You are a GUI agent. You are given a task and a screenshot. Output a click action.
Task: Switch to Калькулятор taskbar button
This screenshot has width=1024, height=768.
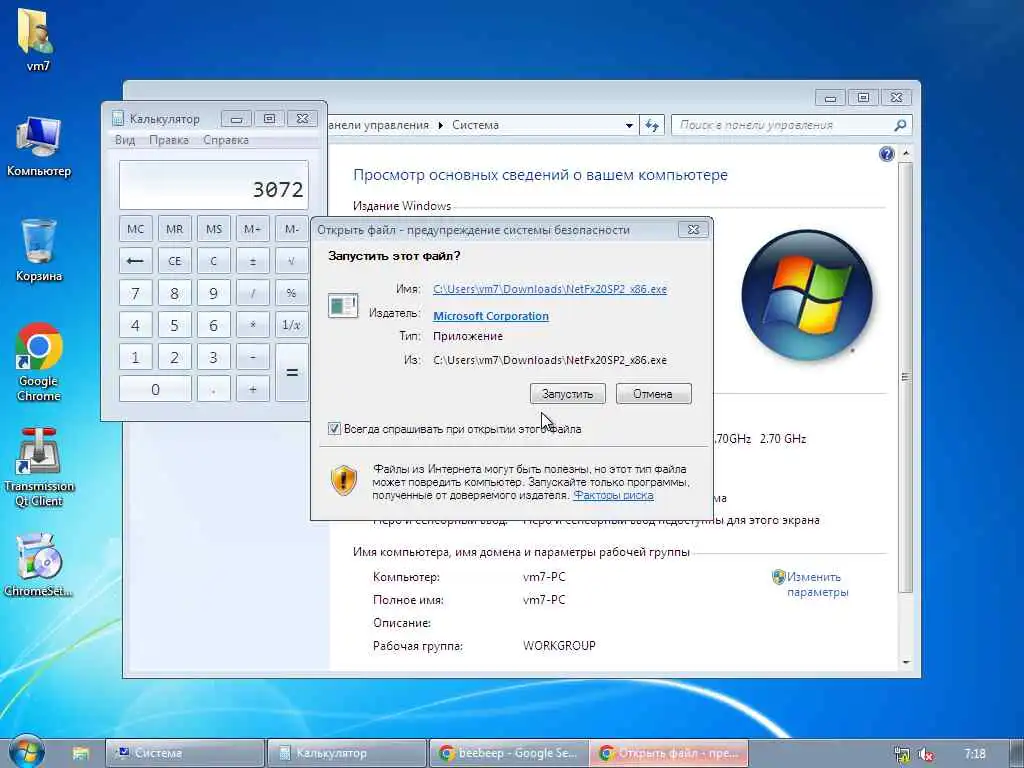point(347,753)
